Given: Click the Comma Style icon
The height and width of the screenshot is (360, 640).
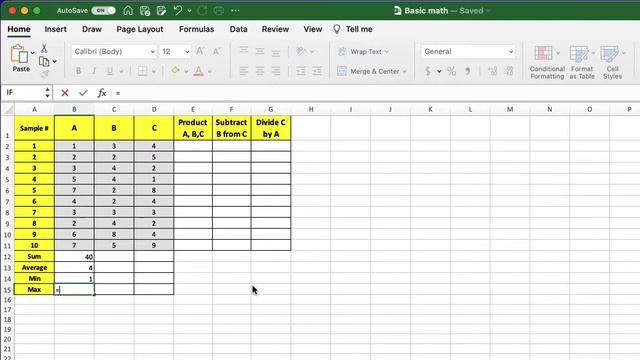Looking at the screenshot, I should coord(468,71).
